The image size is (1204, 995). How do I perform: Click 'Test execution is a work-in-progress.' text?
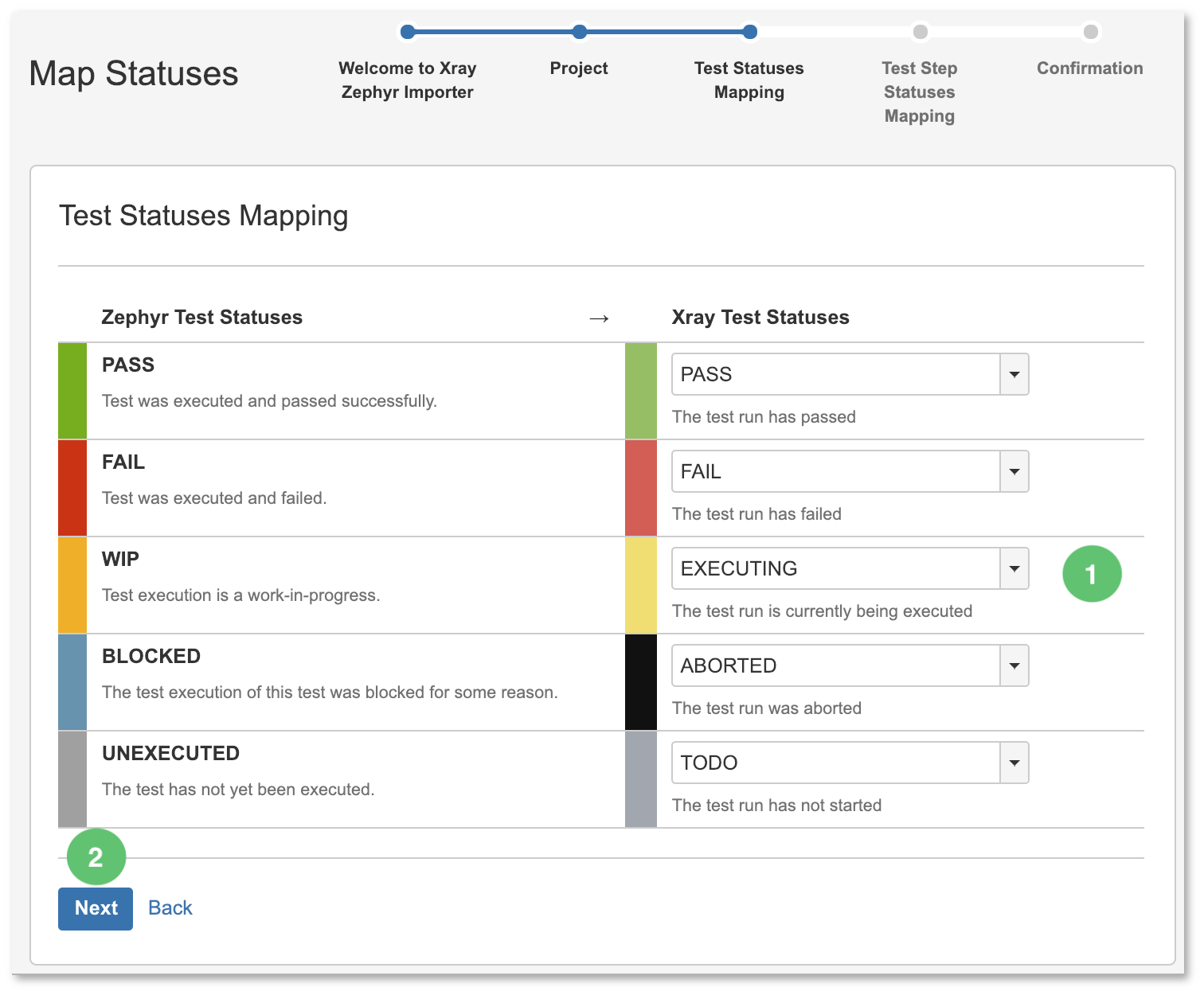(241, 595)
